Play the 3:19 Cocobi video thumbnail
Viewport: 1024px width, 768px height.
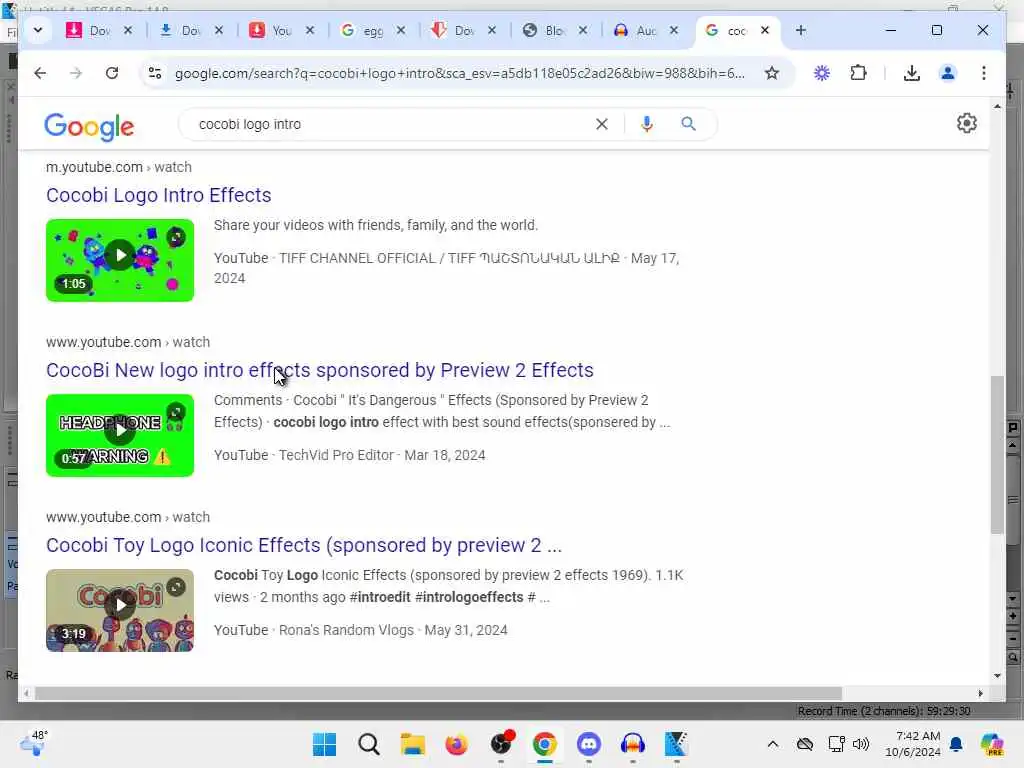point(120,610)
